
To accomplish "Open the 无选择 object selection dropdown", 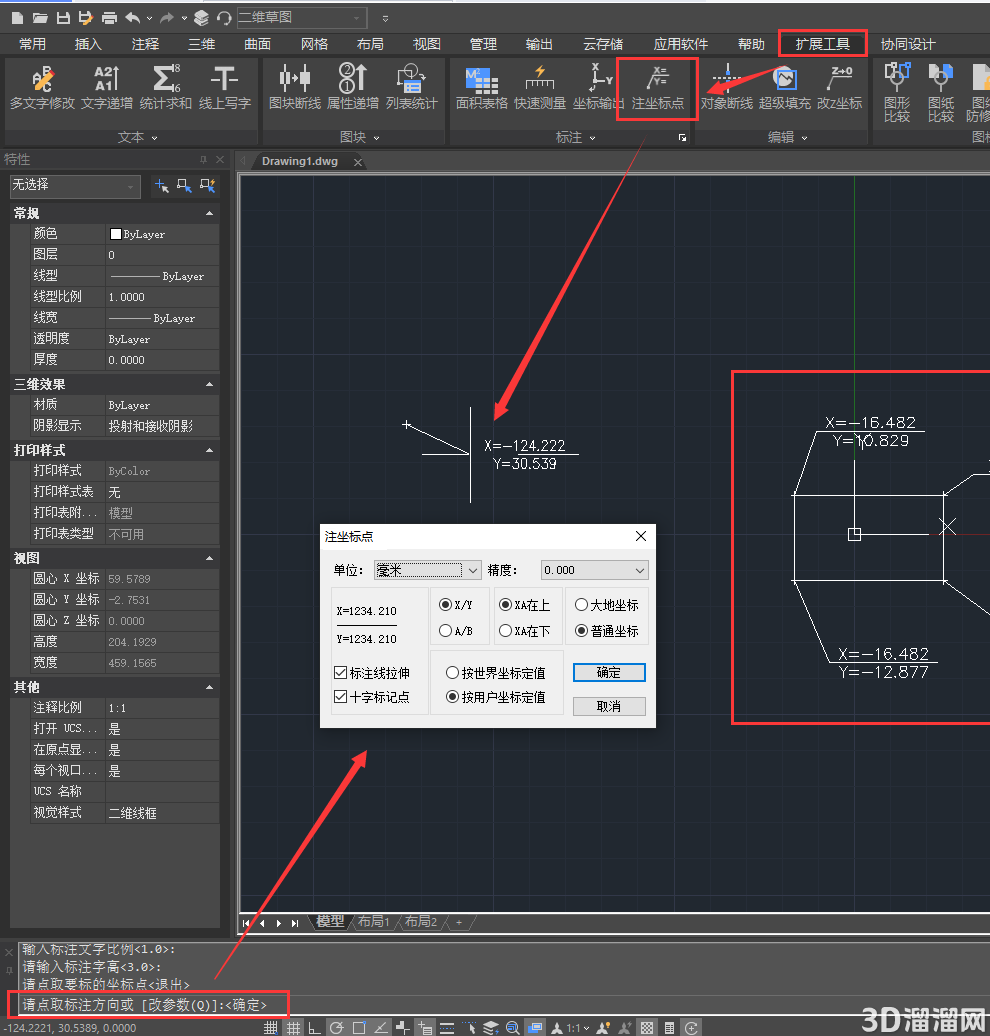I will coord(75,186).
